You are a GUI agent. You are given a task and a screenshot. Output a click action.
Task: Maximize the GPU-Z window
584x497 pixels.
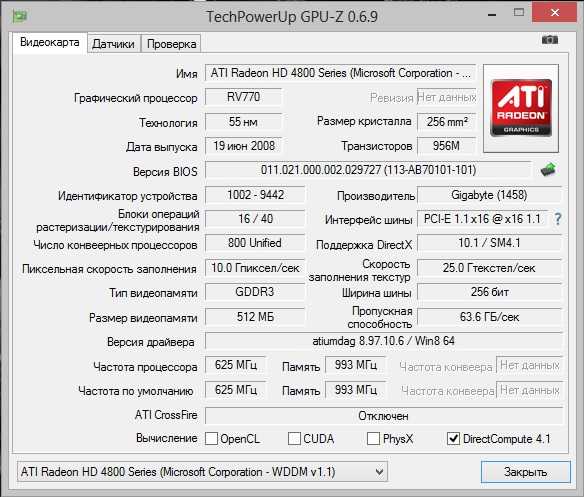click(x=519, y=13)
